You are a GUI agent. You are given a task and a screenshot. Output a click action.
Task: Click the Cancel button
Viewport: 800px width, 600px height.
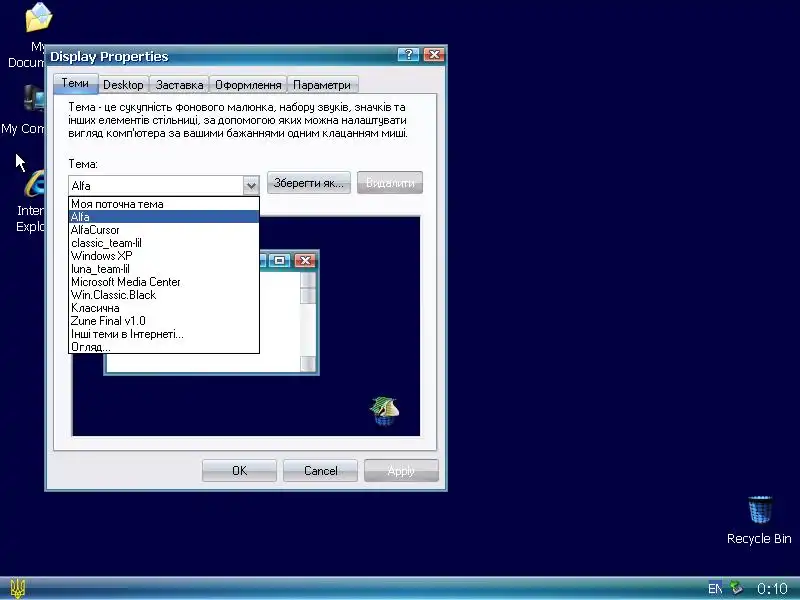[x=320, y=470]
